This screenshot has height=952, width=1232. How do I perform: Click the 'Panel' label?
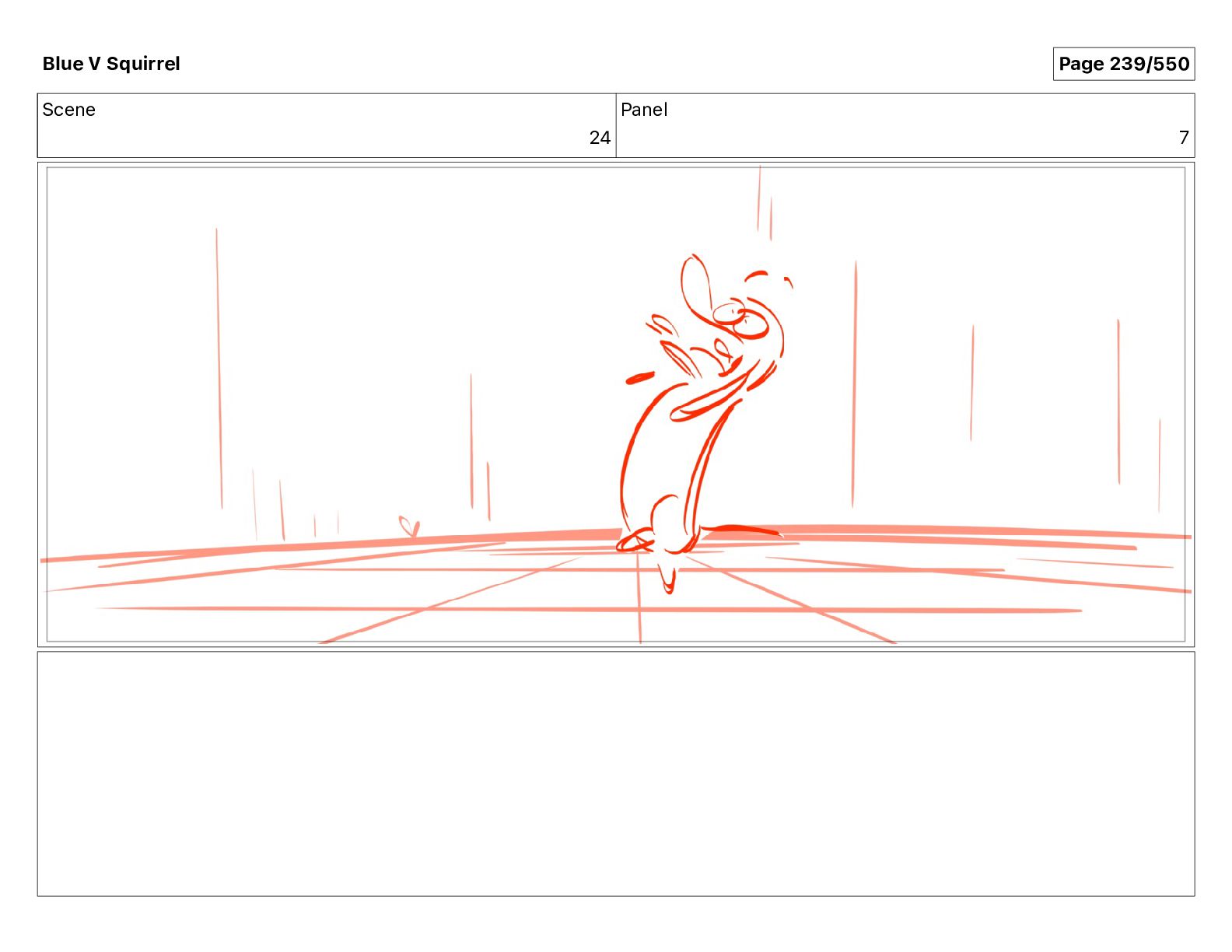tap(644, 110)
